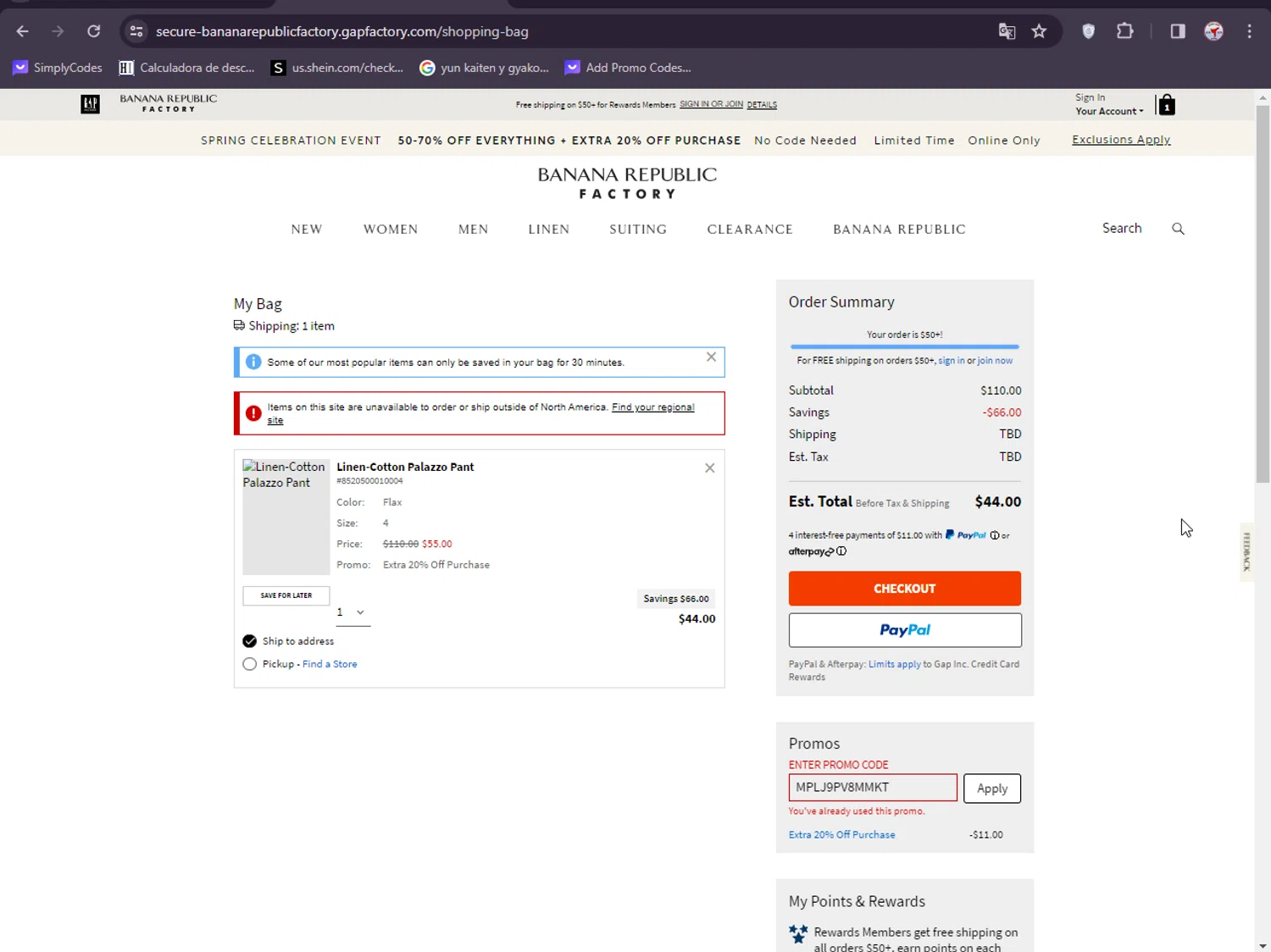Open site information icon in address bar
This screenshot has width=1271, height=952.
point(136,31)
